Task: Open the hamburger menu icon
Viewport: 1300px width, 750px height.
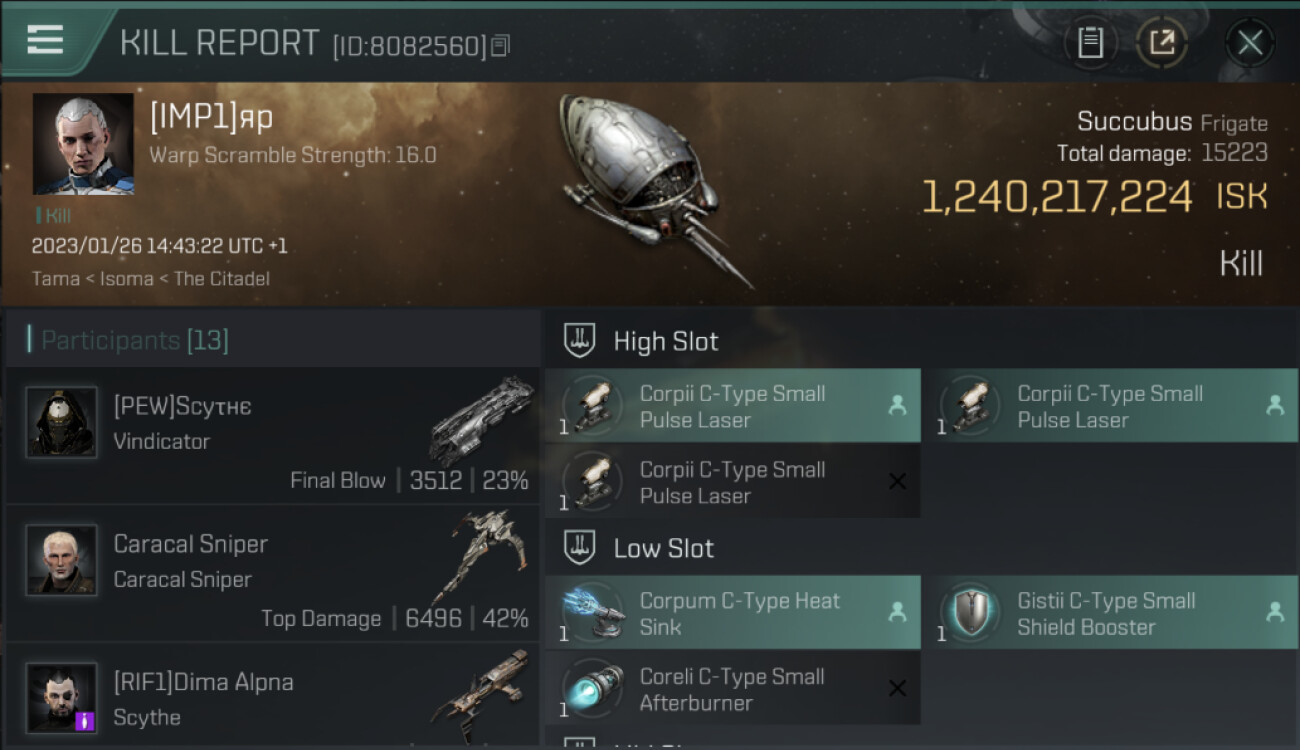Action: [45, 40]
